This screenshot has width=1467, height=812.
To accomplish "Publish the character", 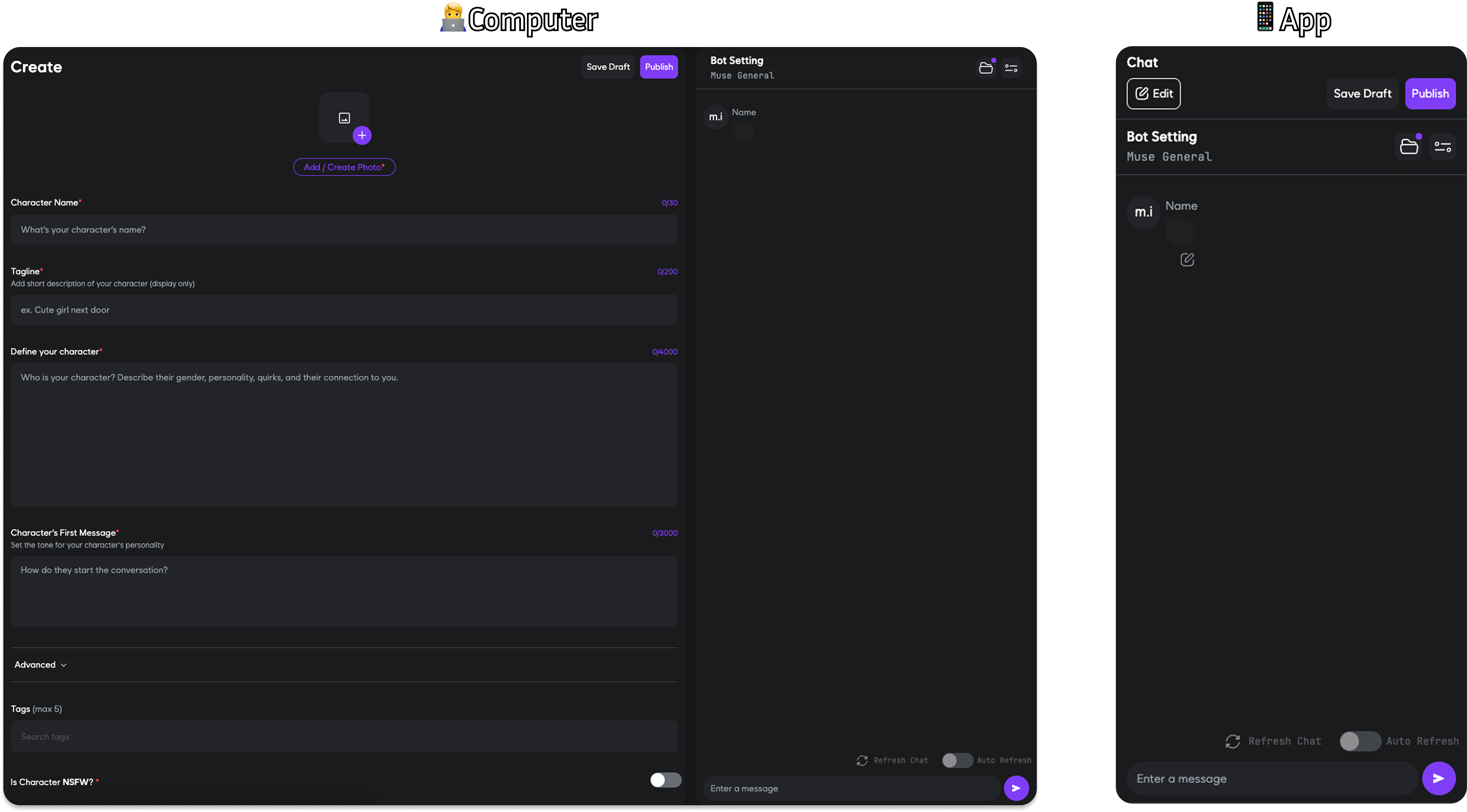I will point(659,67).
